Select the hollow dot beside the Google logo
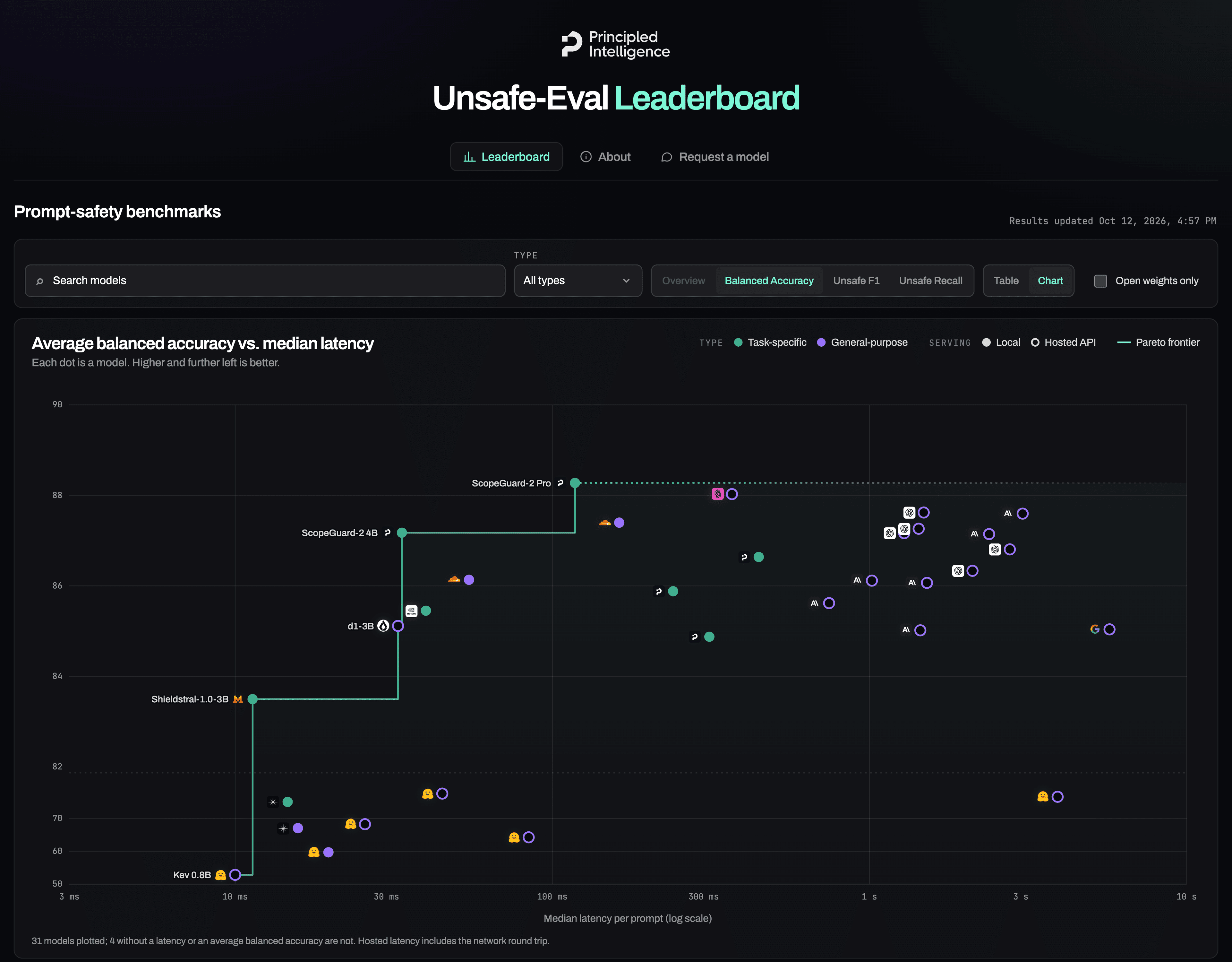Screen dimensions: 1232x962 [1109, 629]
